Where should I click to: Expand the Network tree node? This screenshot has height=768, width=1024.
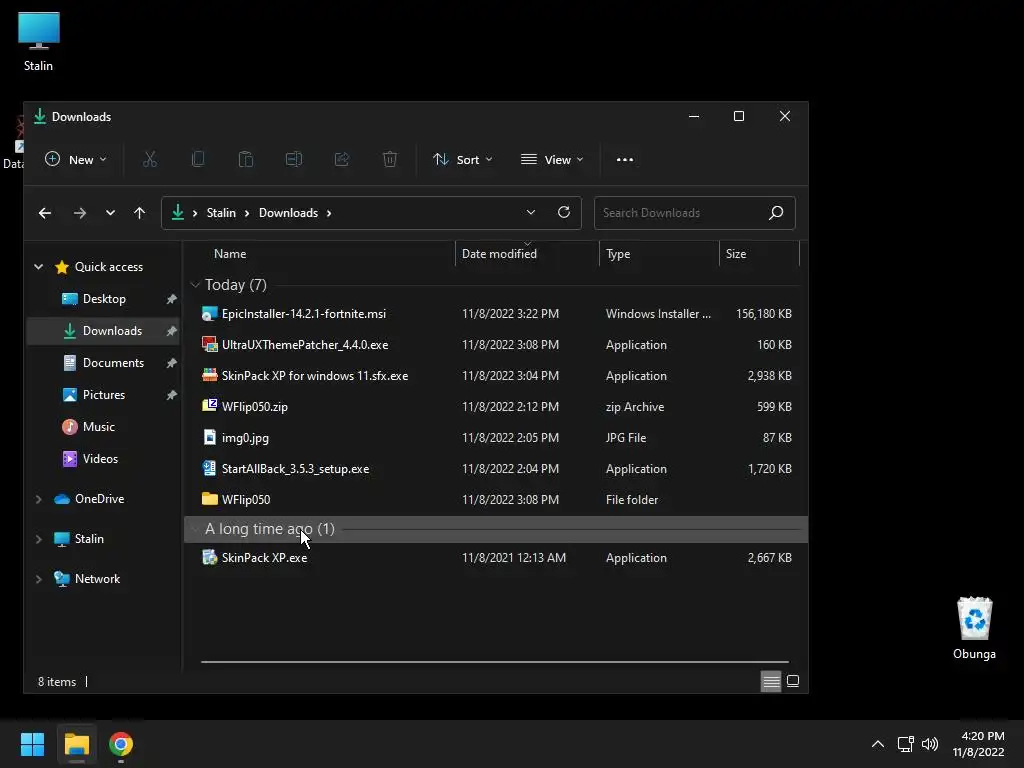click(x=39, y=579)
